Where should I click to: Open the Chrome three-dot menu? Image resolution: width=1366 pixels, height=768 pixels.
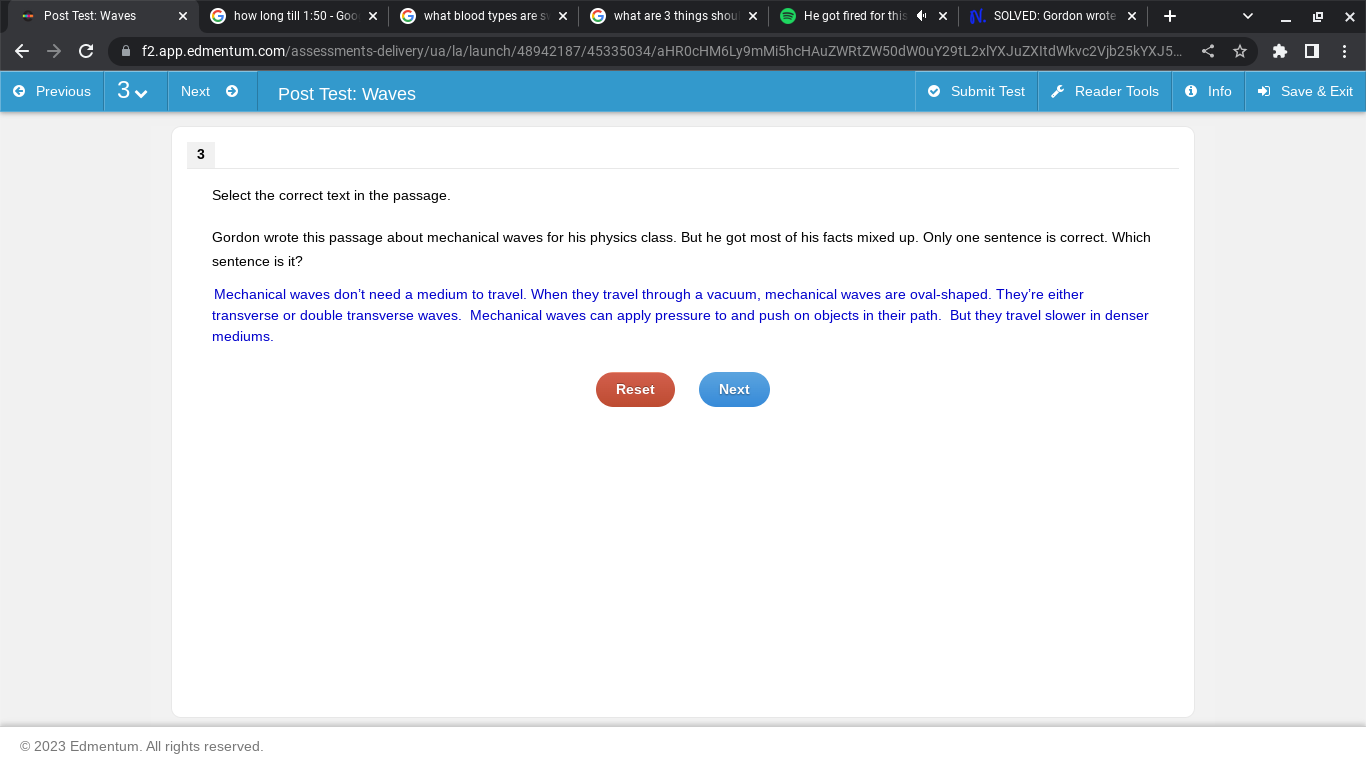(x=1345, y=51)
